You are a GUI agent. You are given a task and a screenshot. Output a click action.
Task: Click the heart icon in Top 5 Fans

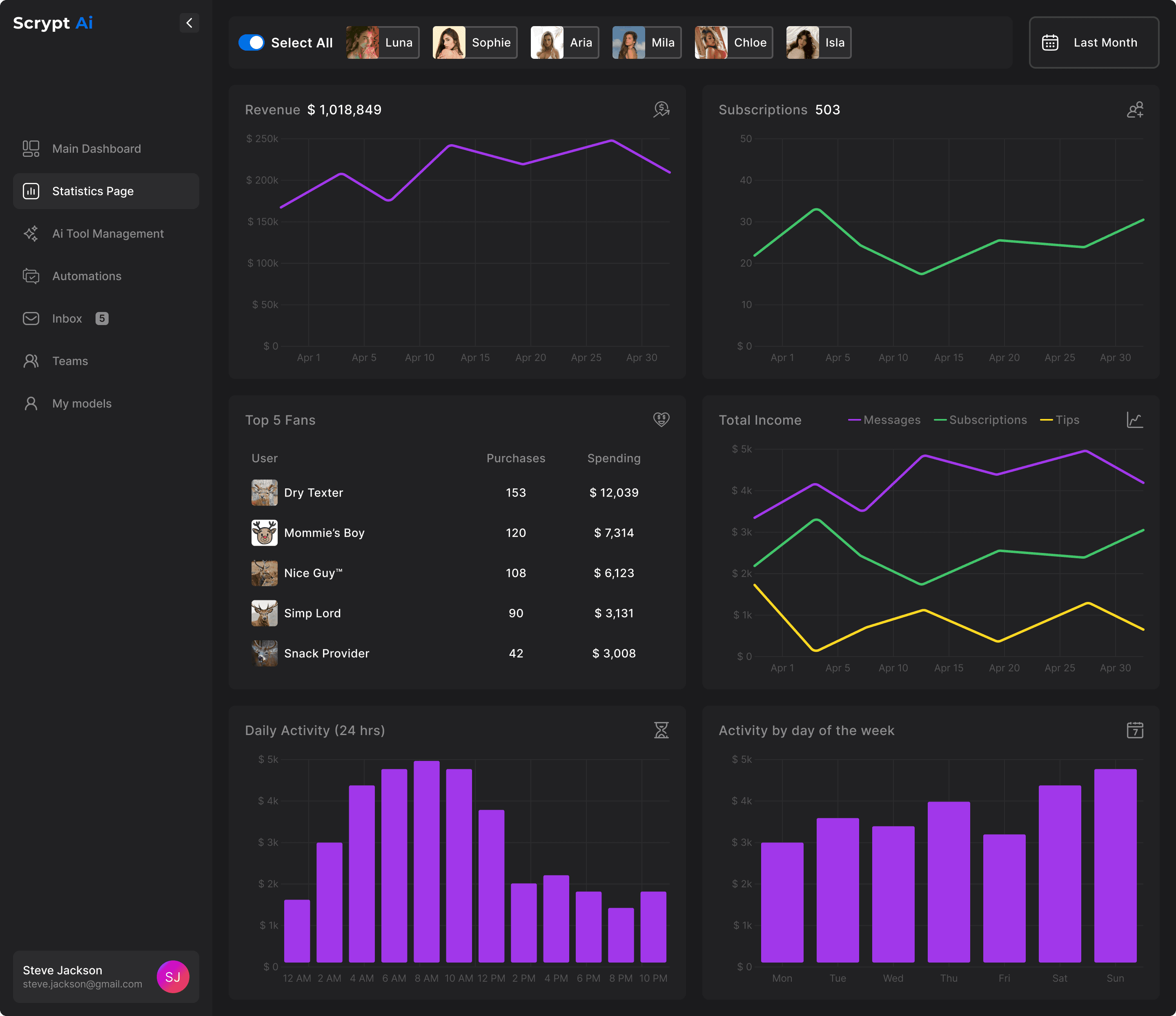661,419
